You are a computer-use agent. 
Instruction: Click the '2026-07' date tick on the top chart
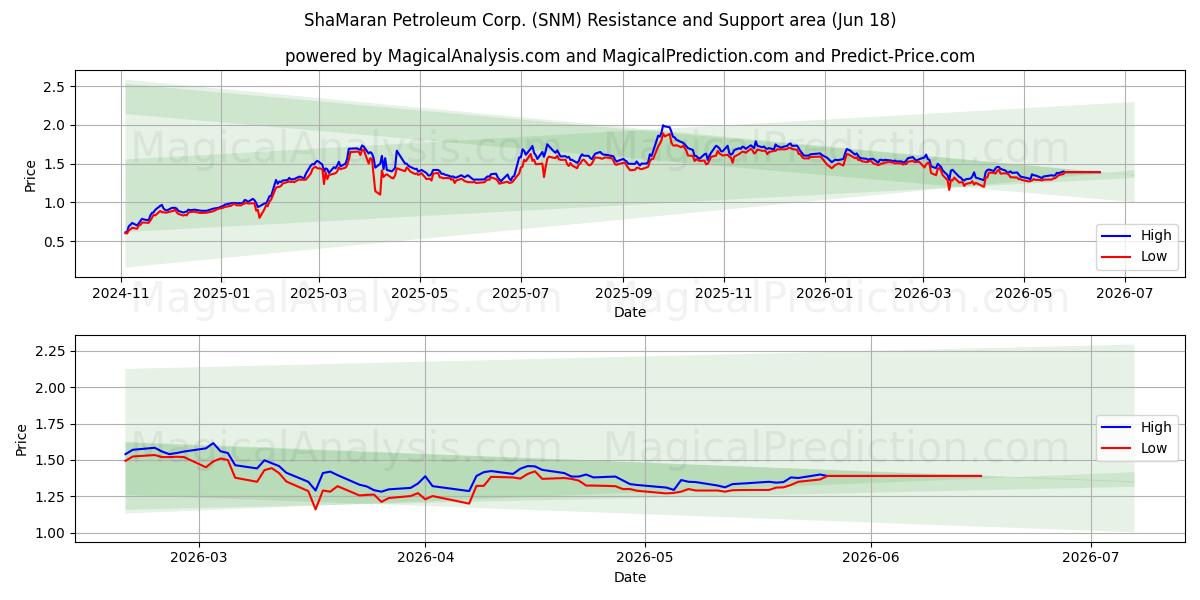click(x=1124, y=295)
